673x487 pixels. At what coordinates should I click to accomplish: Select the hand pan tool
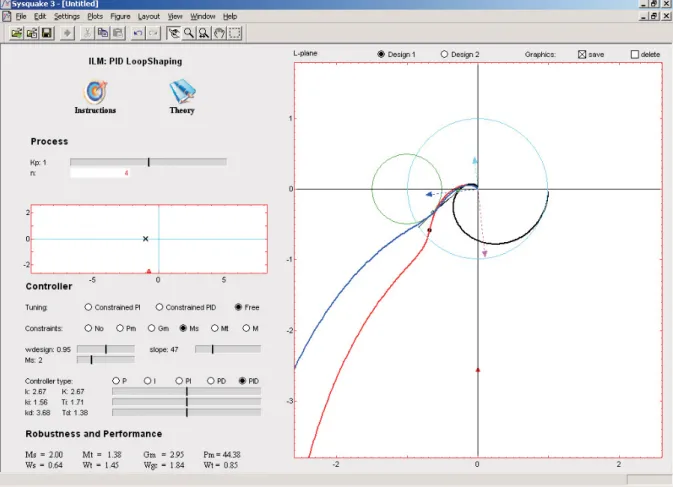[x=219, y=33]
